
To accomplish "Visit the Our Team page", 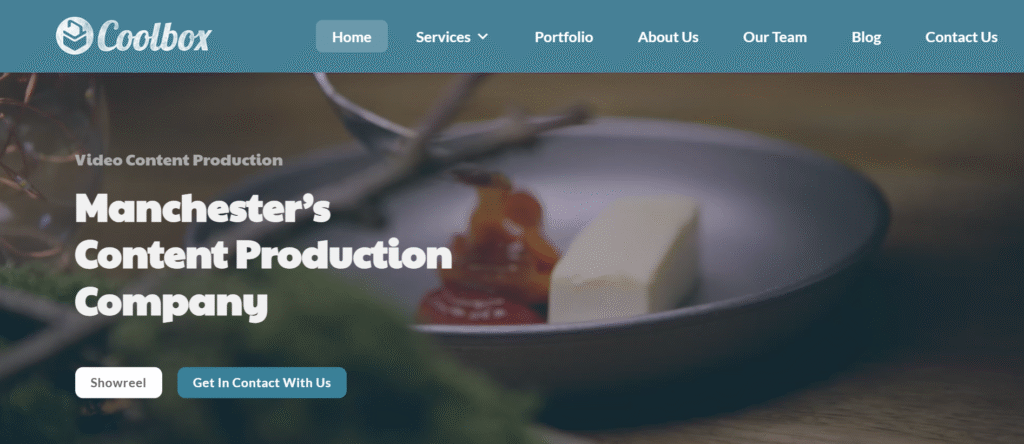I will click(x=775, y=37).
